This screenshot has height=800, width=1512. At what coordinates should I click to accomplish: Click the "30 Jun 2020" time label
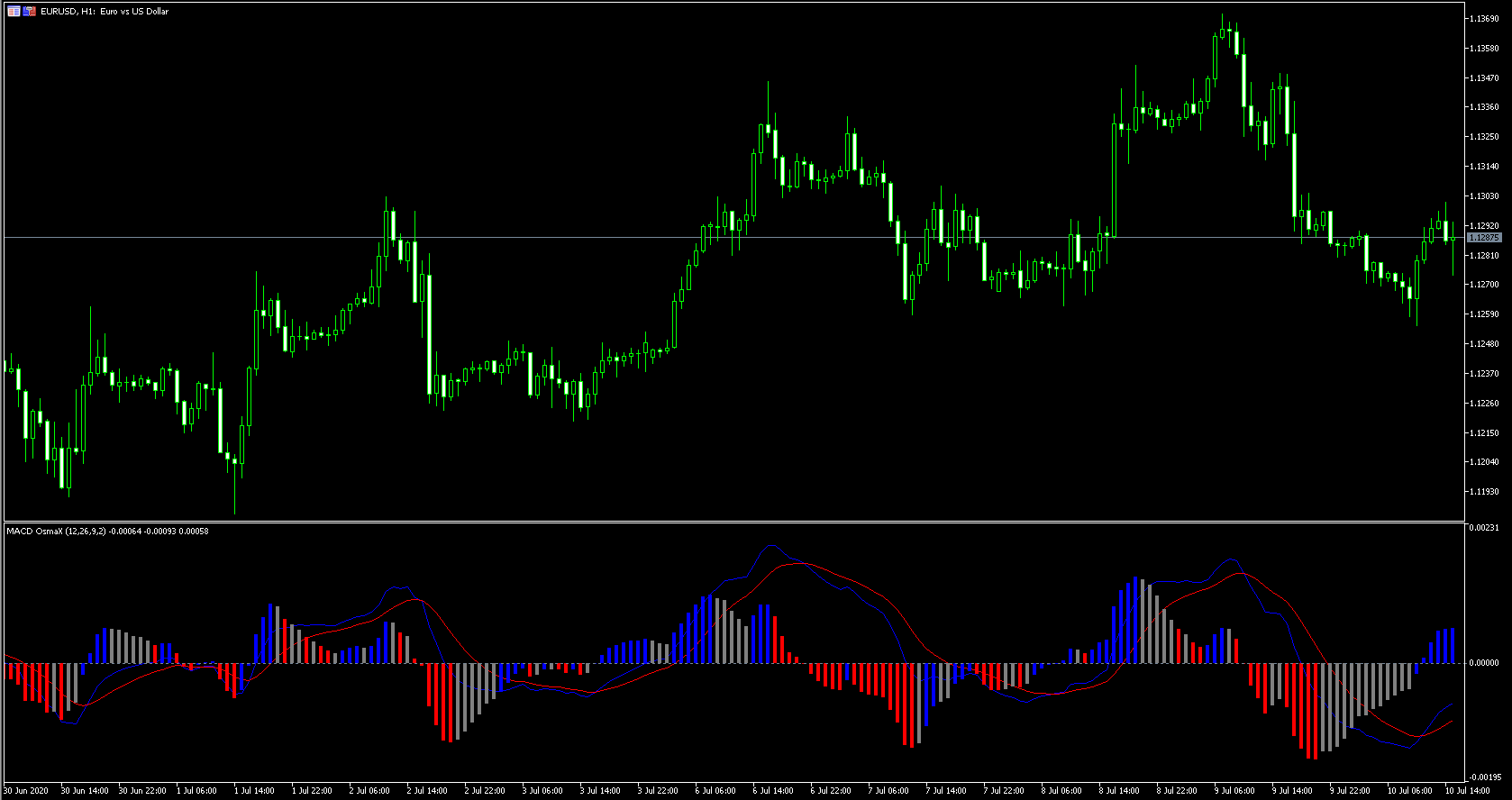pyautogui.click(x=26, y=791)
